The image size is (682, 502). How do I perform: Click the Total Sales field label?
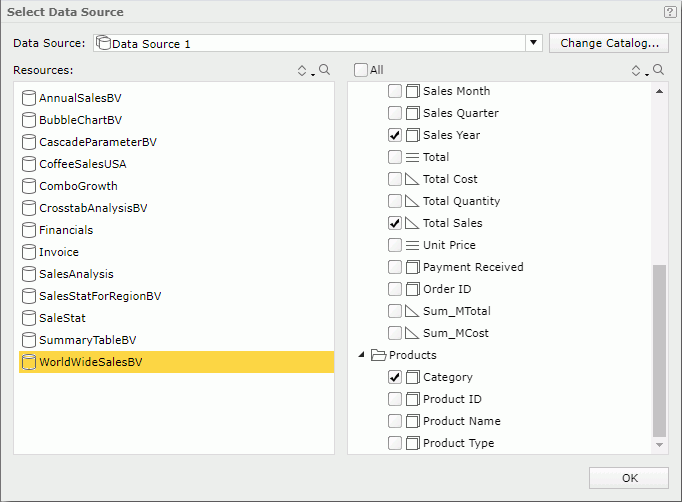point(453,223)
